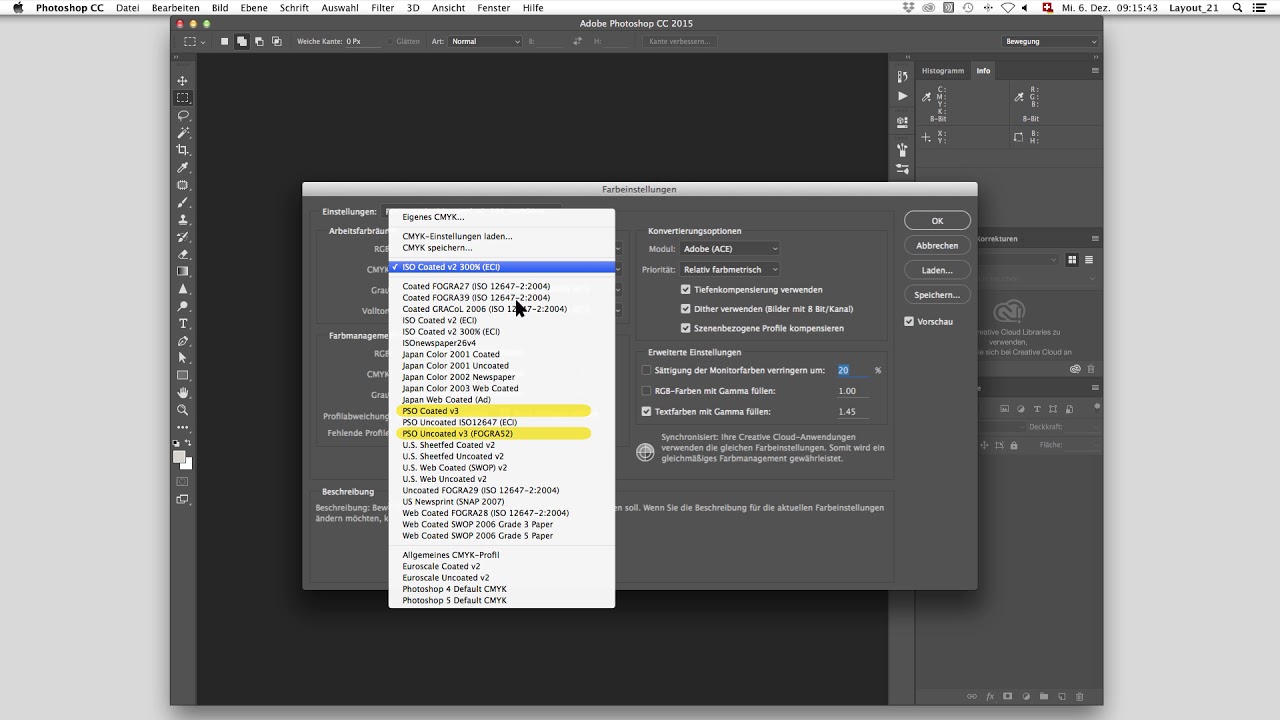The height and width of the screenshot is (720, 1280).
Task: Click the Speichern... button
Action: point(937,295)
